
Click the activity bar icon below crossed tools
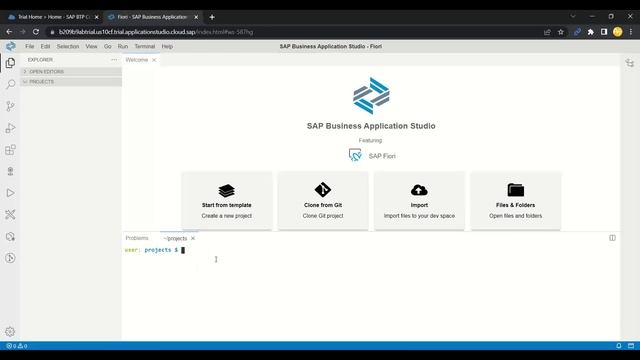[10, 236]
